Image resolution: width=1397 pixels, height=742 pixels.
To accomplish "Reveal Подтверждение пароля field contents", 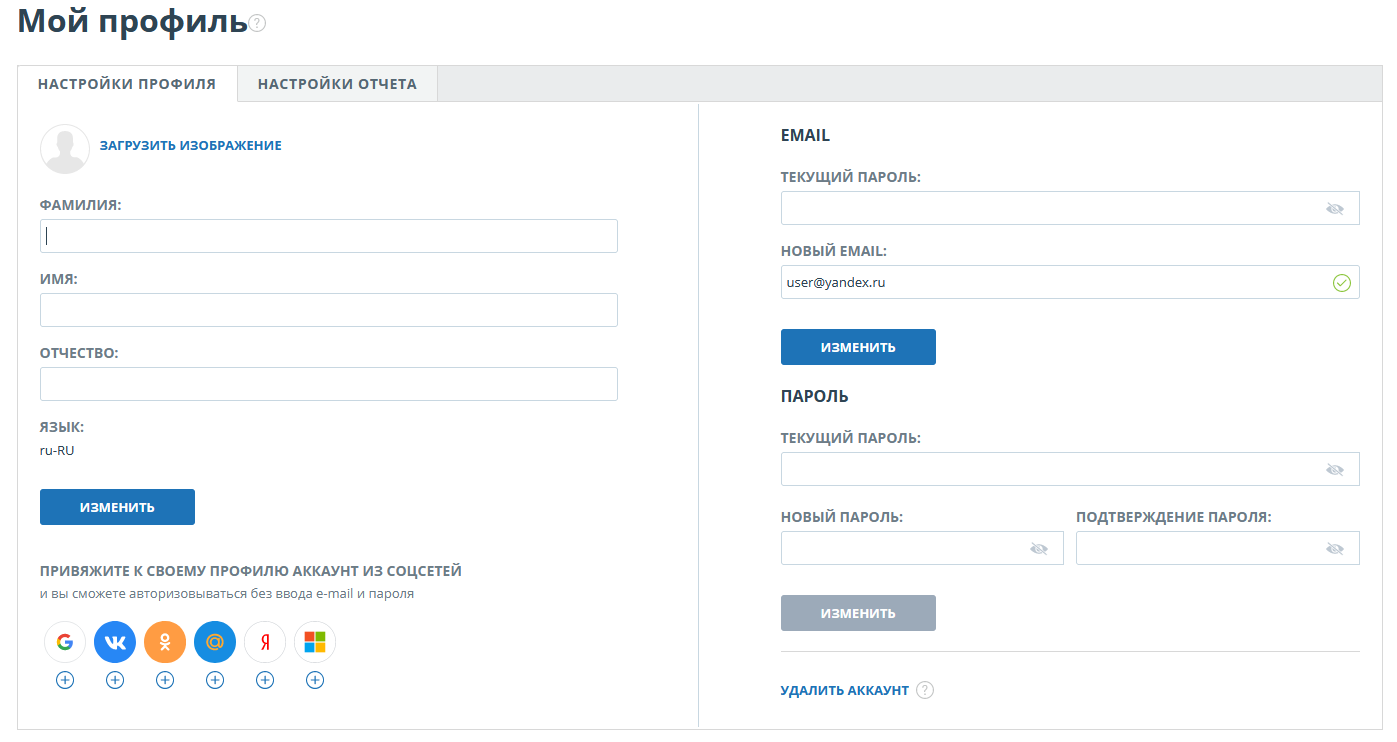I will pyautogui.click(x=1334, y=548).
